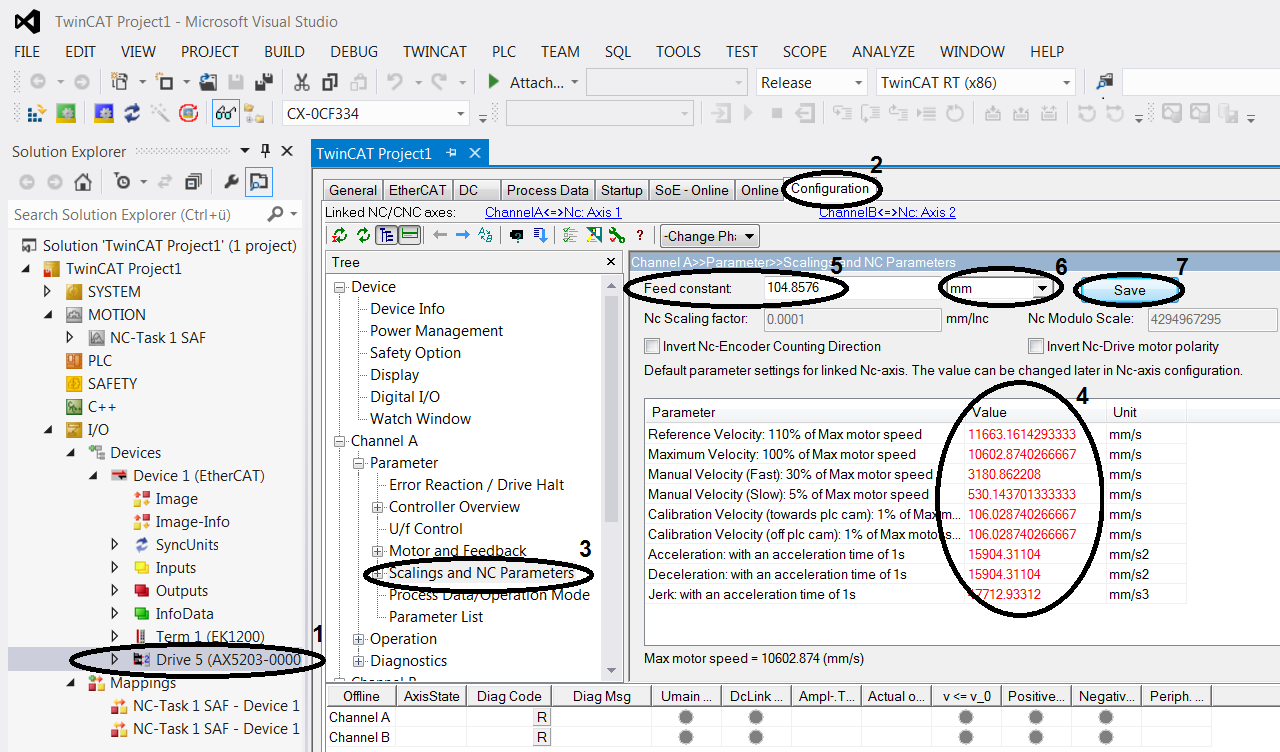Expand Motor and Feedback node
The width and height of the screenshot is (1280, 752).
click(x=378, y=551)
